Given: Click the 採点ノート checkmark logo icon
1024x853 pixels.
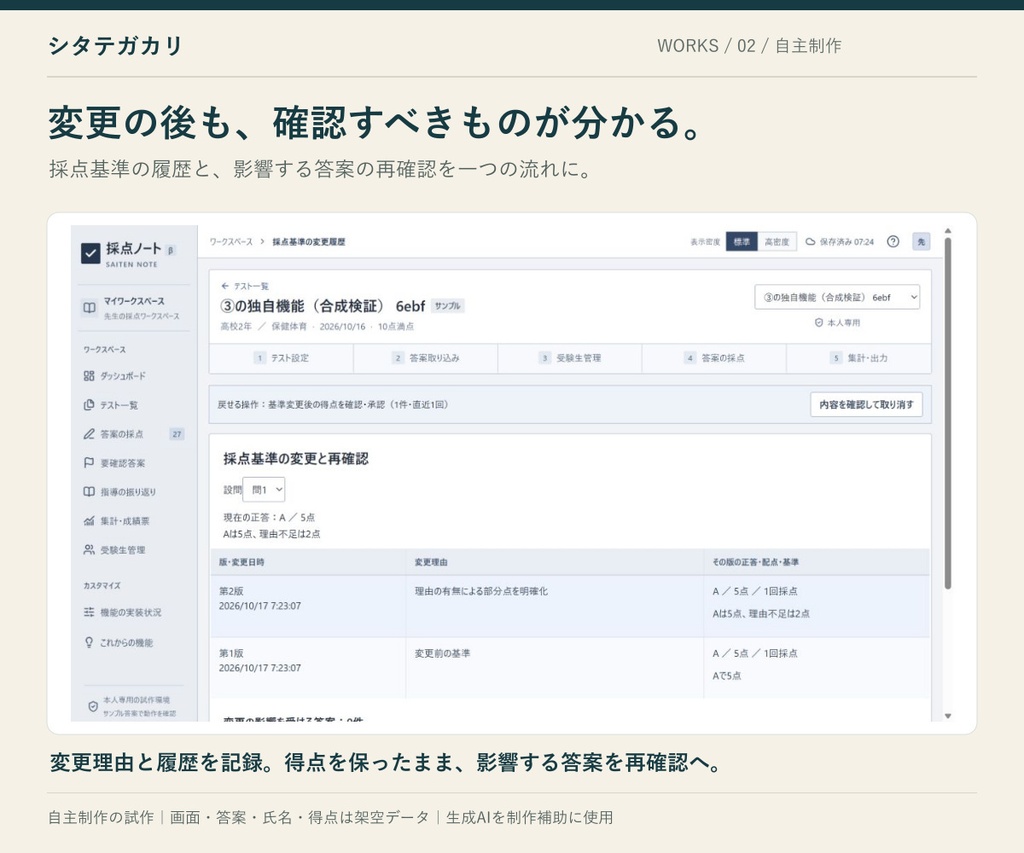Looking at the screenshot, I should [90, 253].
